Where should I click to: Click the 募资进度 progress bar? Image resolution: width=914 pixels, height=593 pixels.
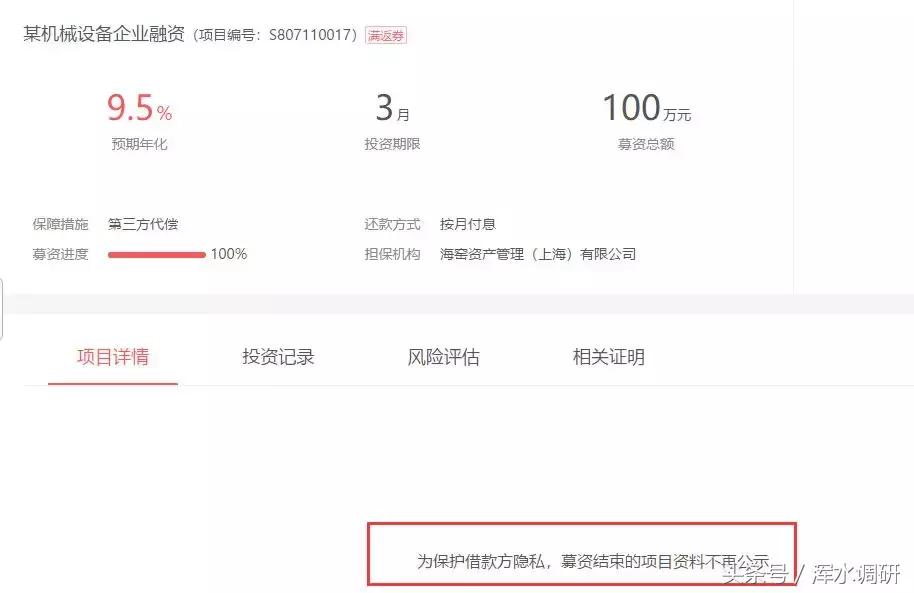(157, 255)
